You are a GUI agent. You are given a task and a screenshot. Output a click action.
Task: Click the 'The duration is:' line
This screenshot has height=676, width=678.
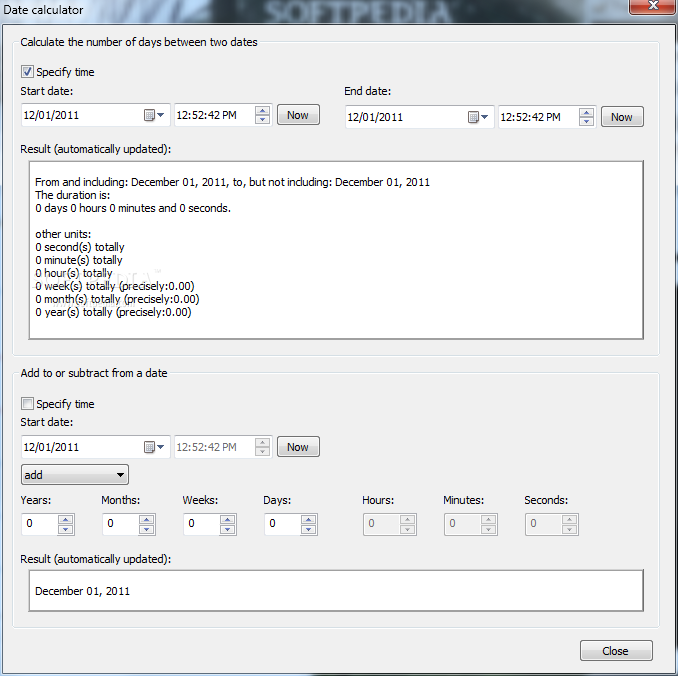pos(73,195)
